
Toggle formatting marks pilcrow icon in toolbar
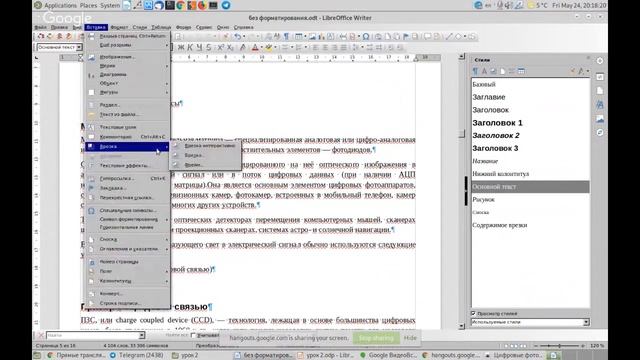pos(286,37)
